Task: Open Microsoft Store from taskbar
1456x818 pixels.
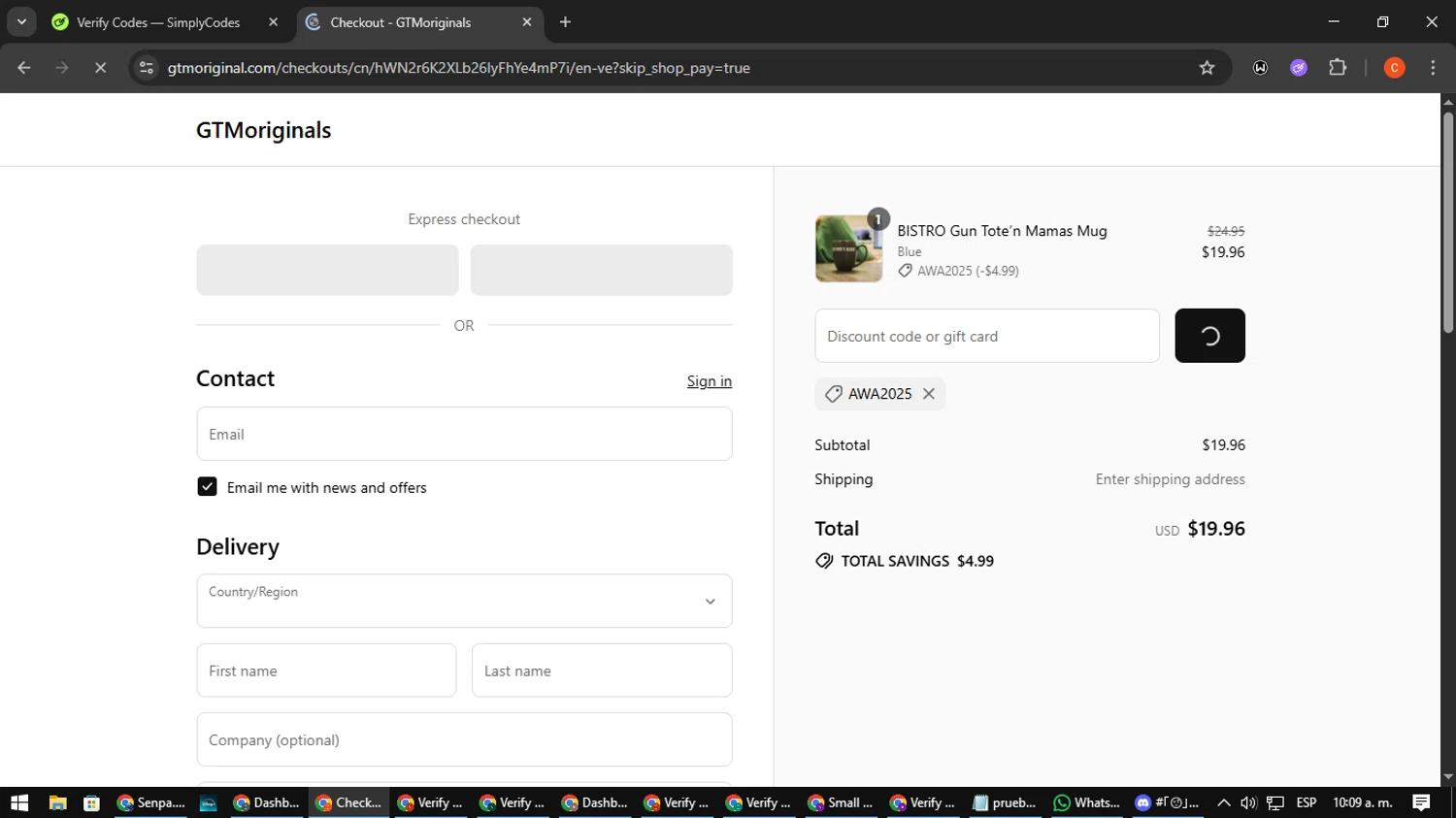Action: [x=91, y=802]
